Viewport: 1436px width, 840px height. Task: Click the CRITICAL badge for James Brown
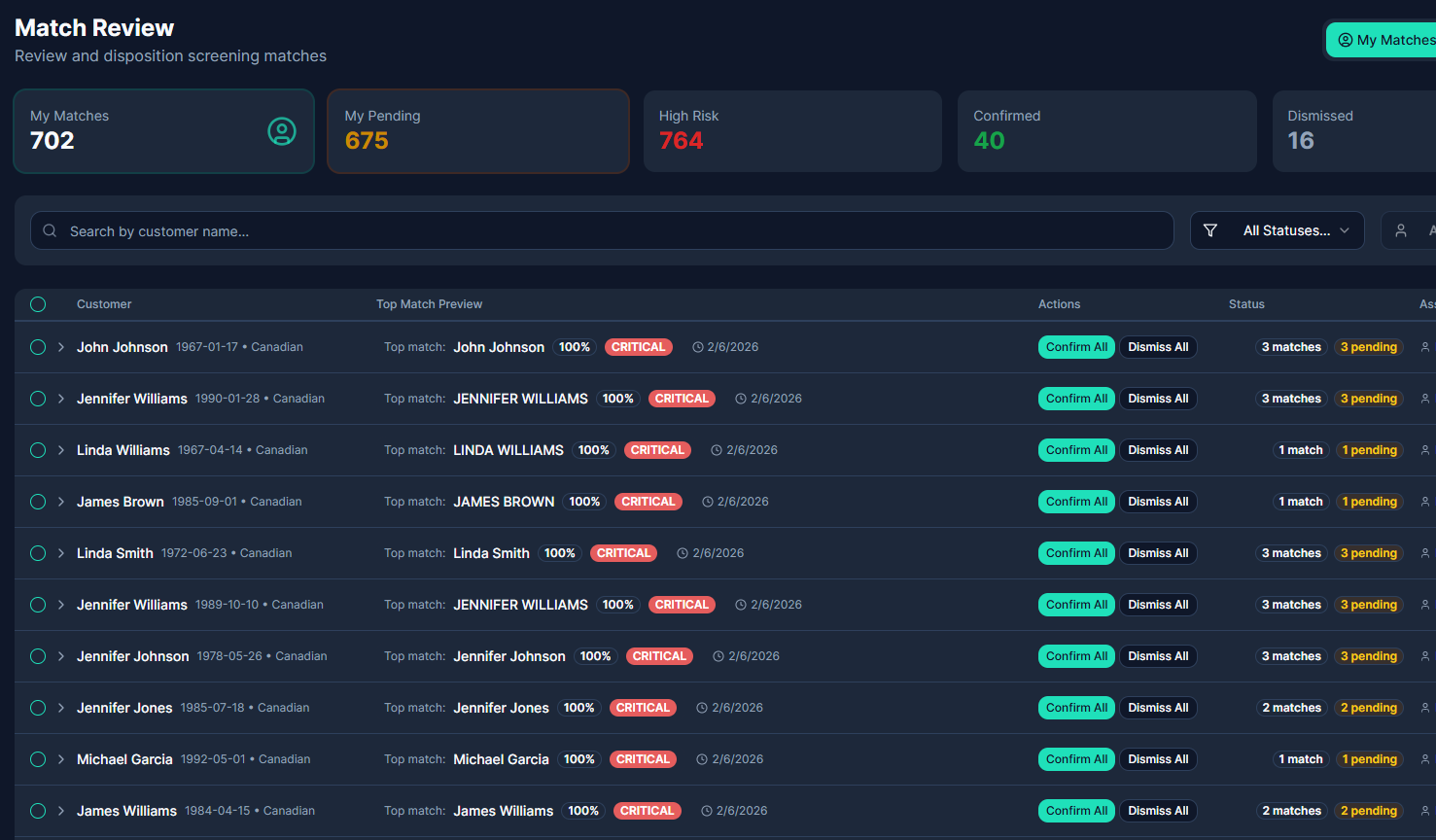pyautogui.click(x=648, y=502)
